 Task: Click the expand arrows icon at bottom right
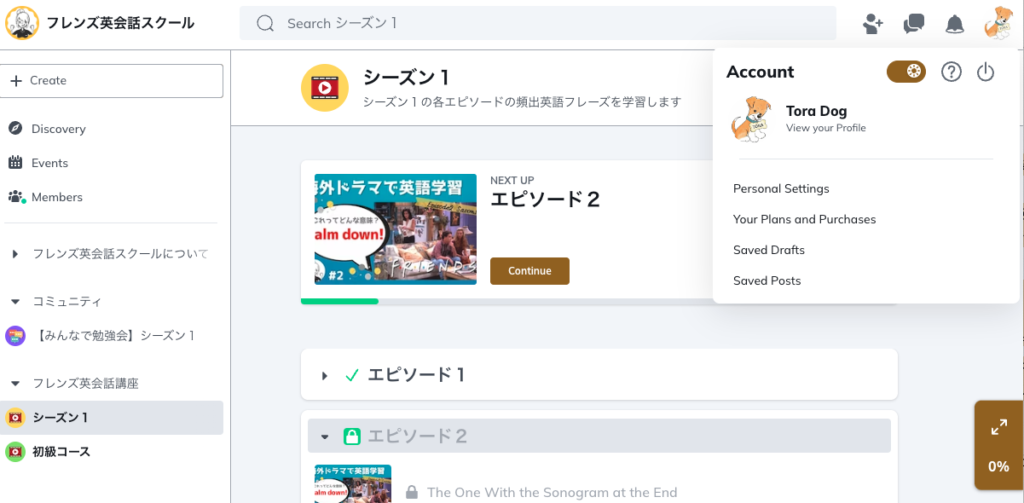(998, 427)
